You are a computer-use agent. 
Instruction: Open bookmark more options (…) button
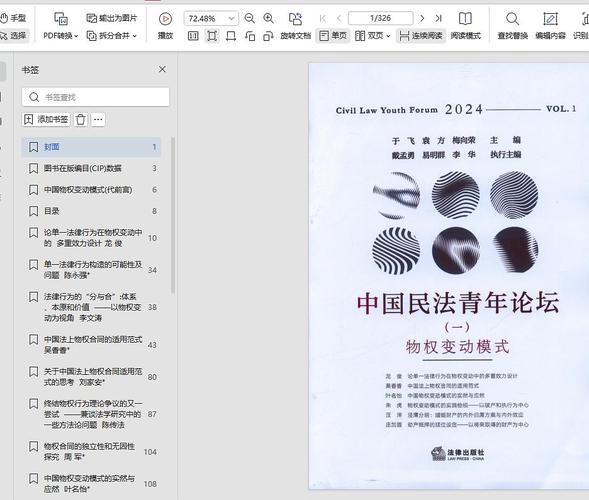pos(98,119)
